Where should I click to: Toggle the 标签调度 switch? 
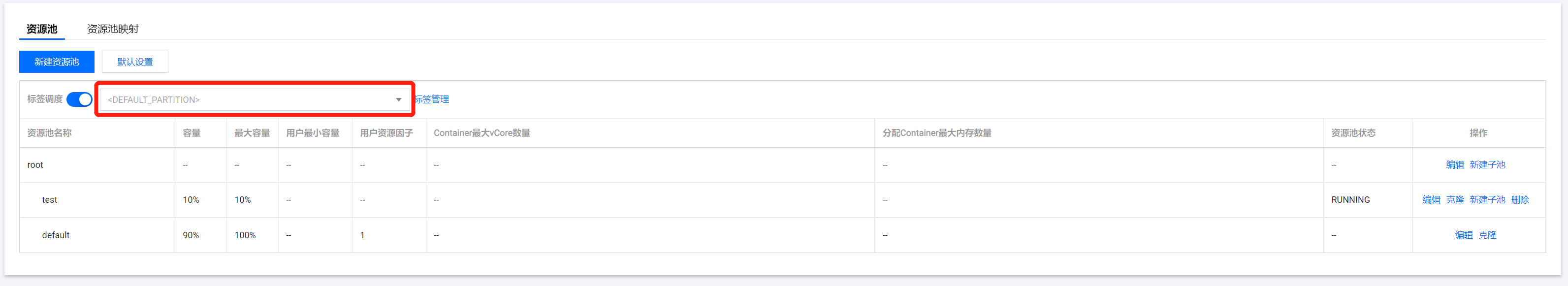(x=79, y=99)
